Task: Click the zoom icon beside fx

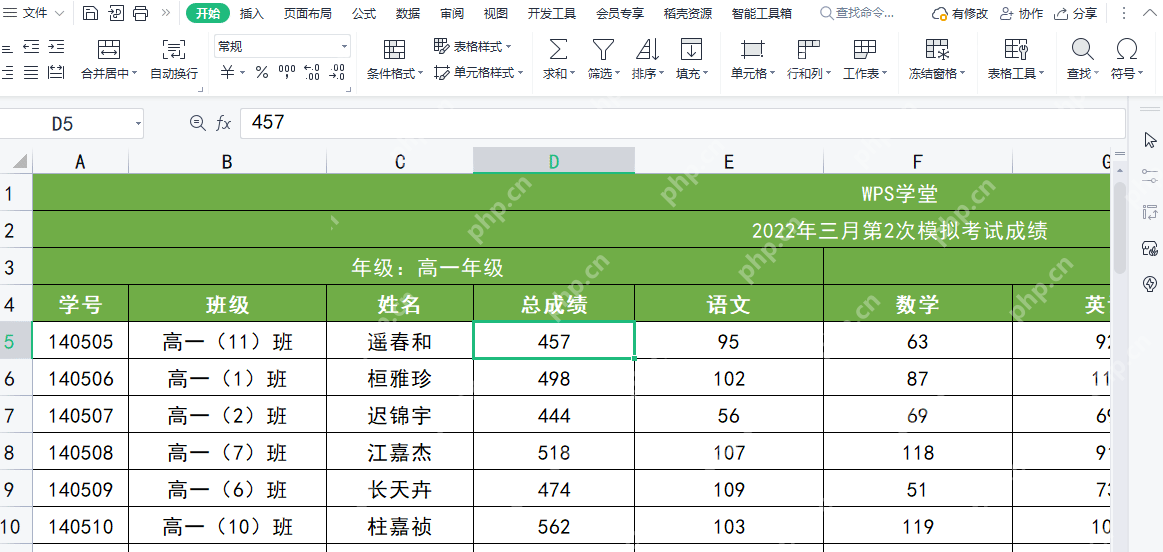Action: click(197, 123)
